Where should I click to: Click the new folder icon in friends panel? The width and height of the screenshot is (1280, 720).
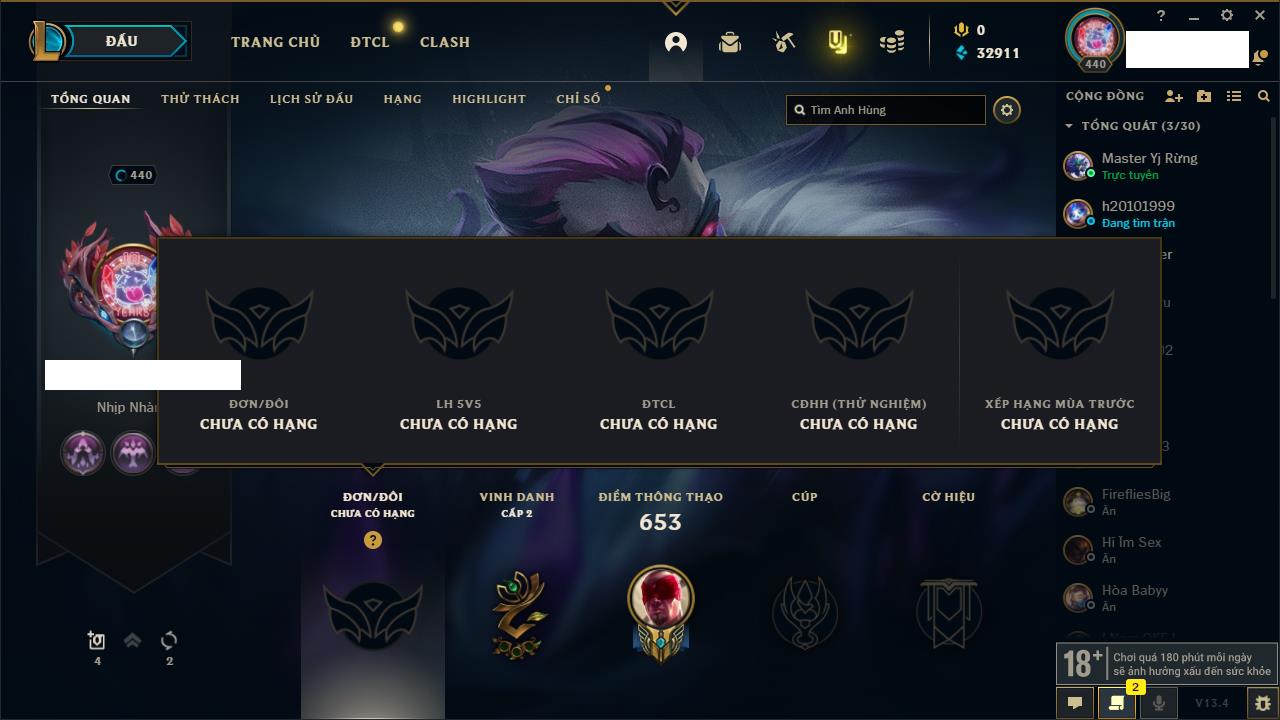tap(1204, 96)
